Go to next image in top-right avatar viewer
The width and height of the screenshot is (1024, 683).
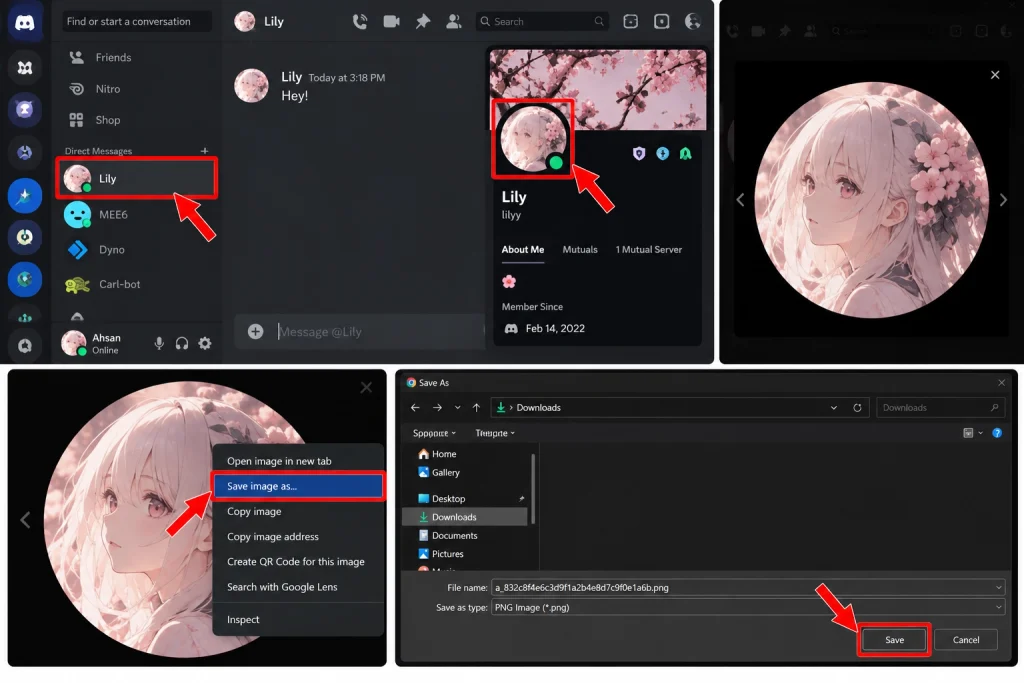[1003, 200]
